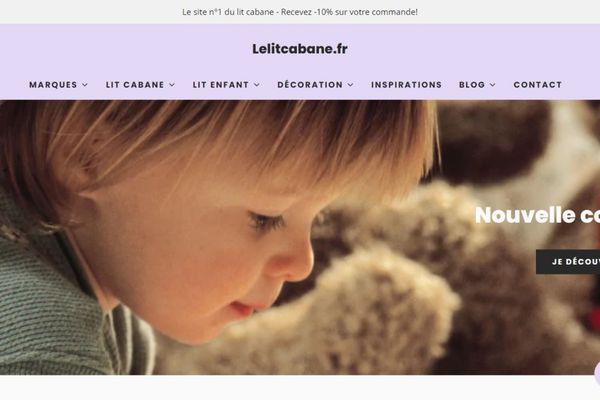Expand the BLOG dropdown chevron
Screen dimensions: 600x400
pyautogui.click(x=493, y=85)
